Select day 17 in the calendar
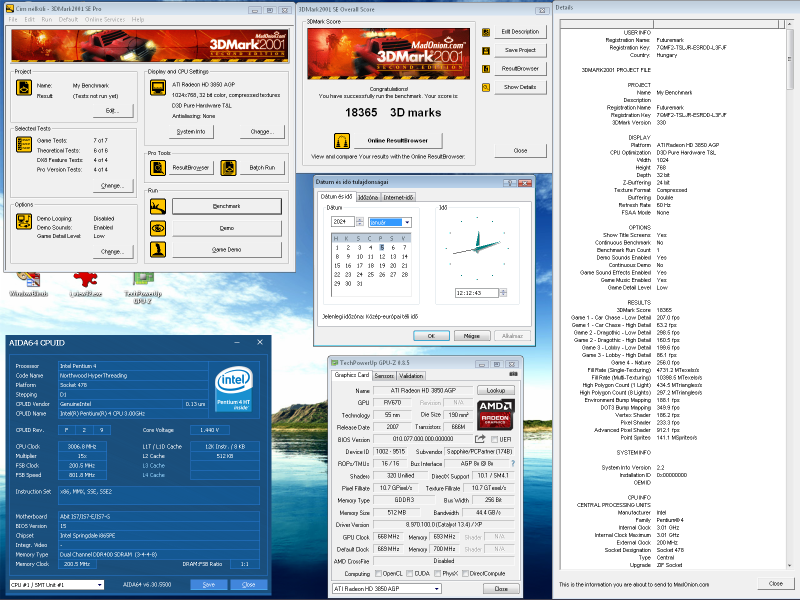Screen dimensions: 800x600 point(359,265)
